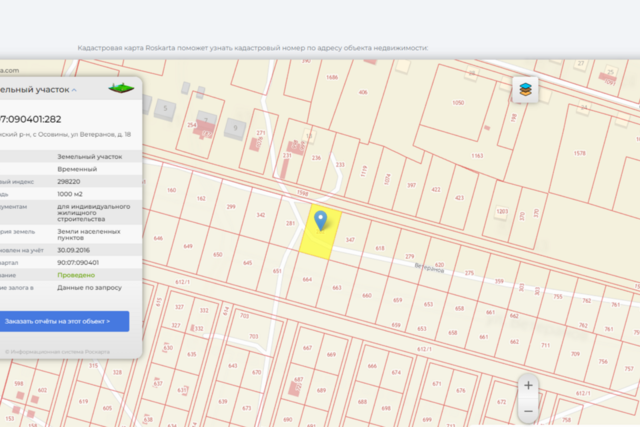Click quarter value 90:07:090401
Screen dimensions: 640x427
click(x=78, y=262)
